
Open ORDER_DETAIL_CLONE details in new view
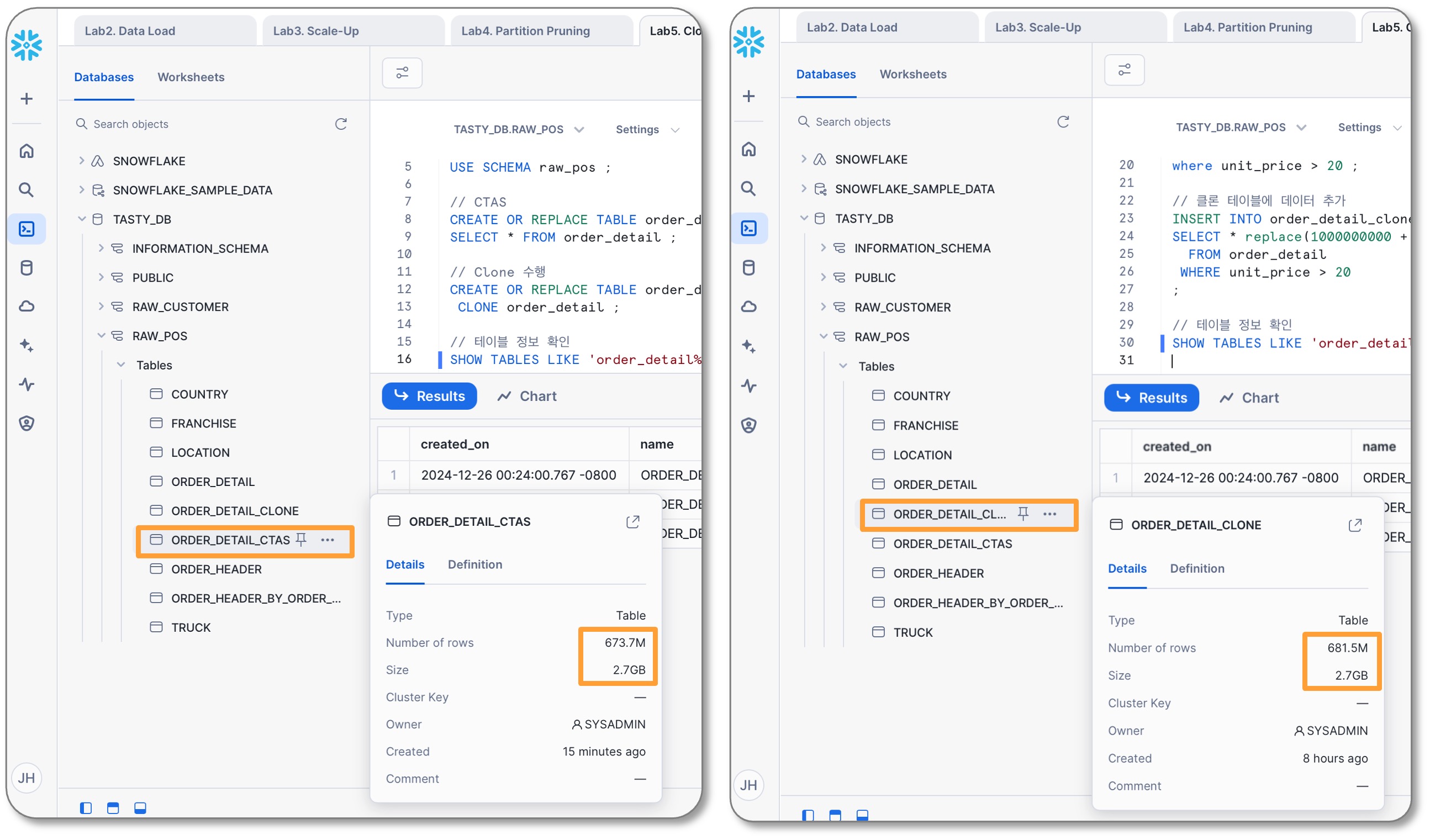coord(1355,526)
